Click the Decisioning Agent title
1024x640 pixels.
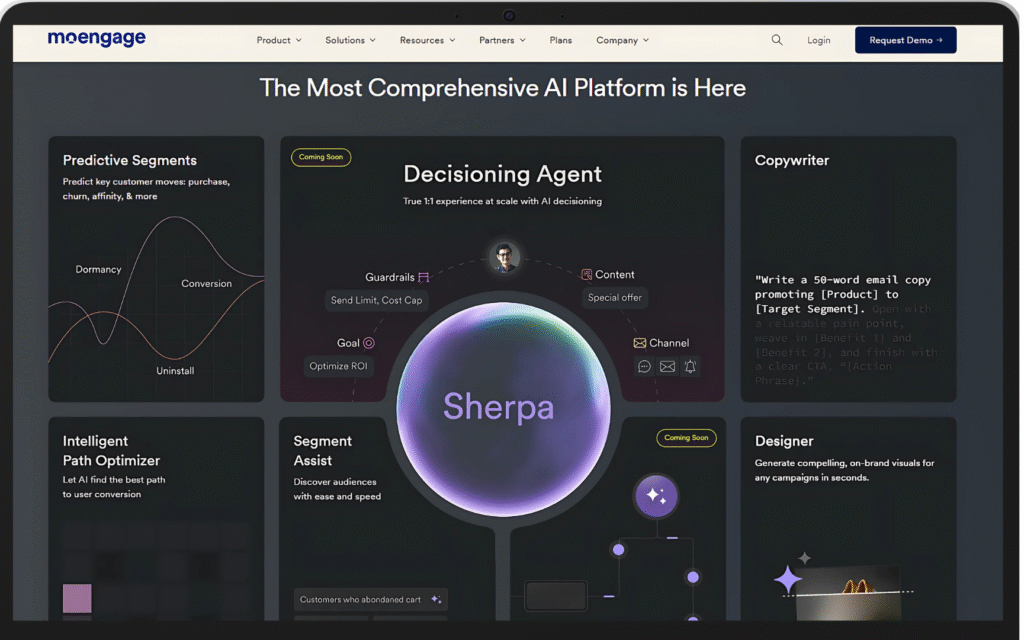pyautogui.click(x=502, y=174)
